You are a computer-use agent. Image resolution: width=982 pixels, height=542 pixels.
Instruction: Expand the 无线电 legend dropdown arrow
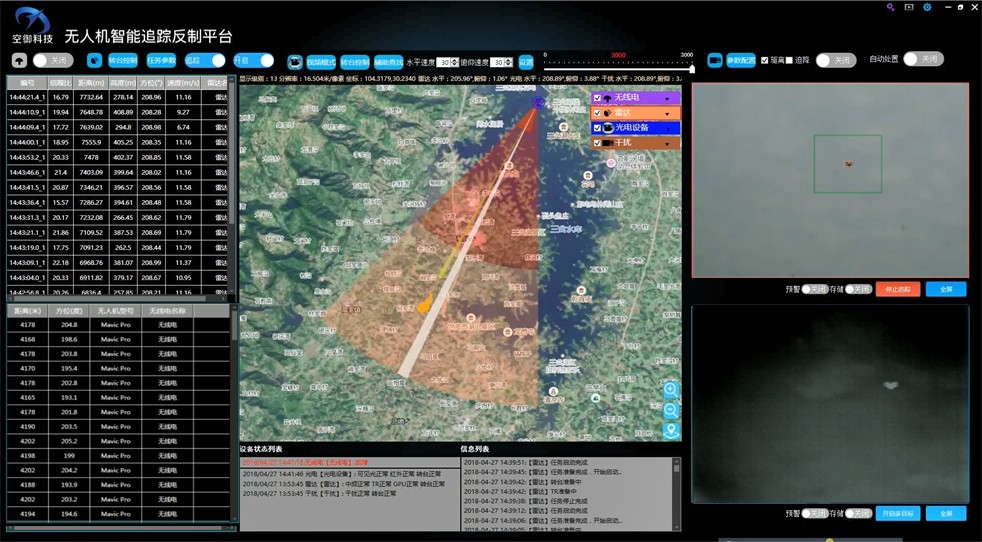coord(668,98)
